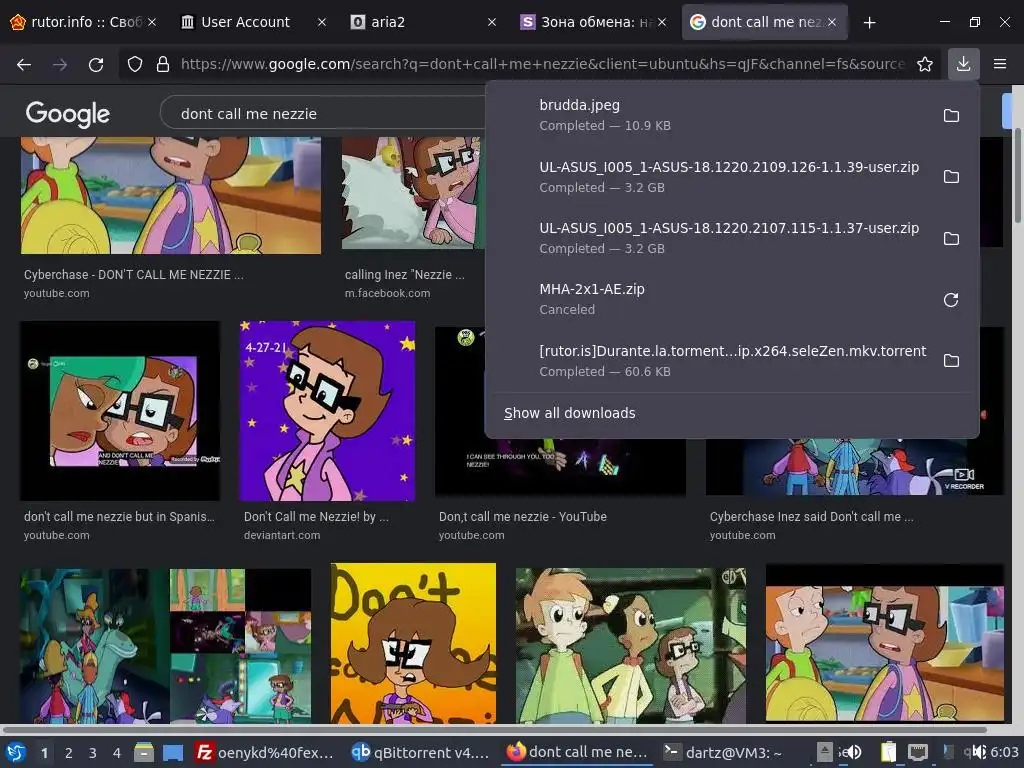The height and width of the screenshot is (768, 1024).
Task: Retry the canceled MHA-2x1-AE.zip download
Action: pyautogui.click(x=951, y=300)
